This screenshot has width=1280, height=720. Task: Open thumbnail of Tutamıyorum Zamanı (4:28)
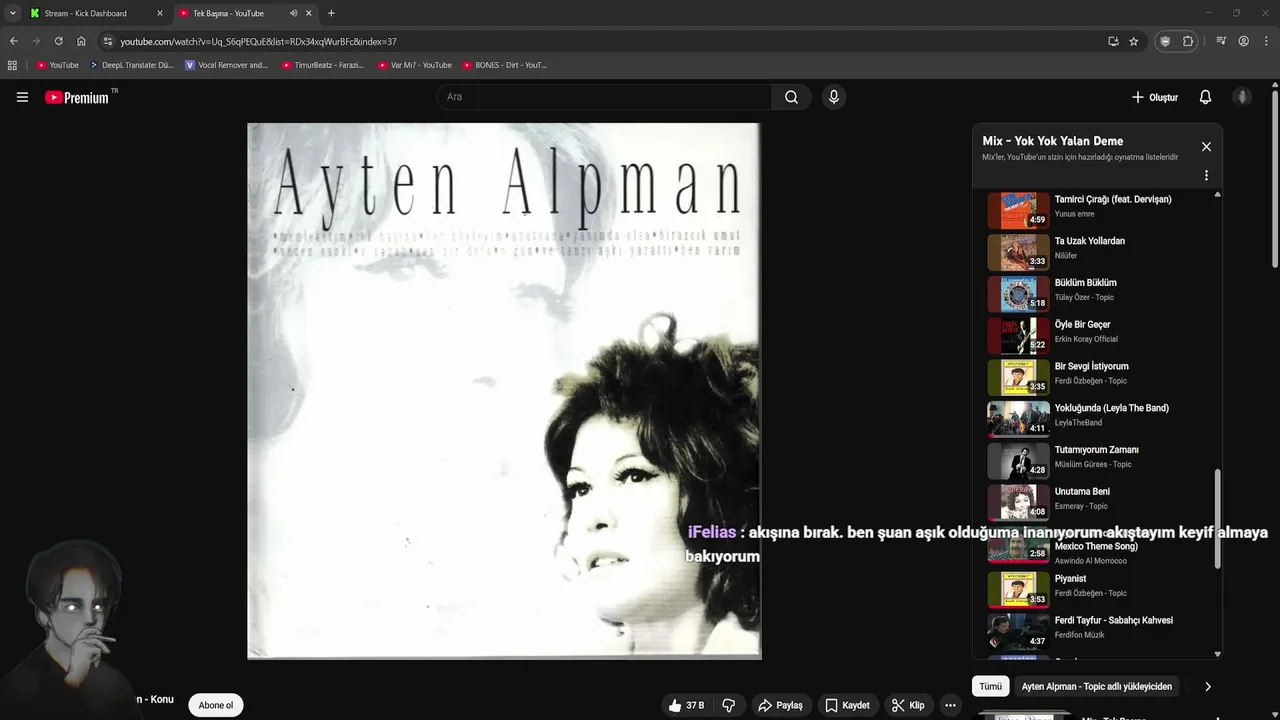pyautogui.click(x=1018, y=461)
